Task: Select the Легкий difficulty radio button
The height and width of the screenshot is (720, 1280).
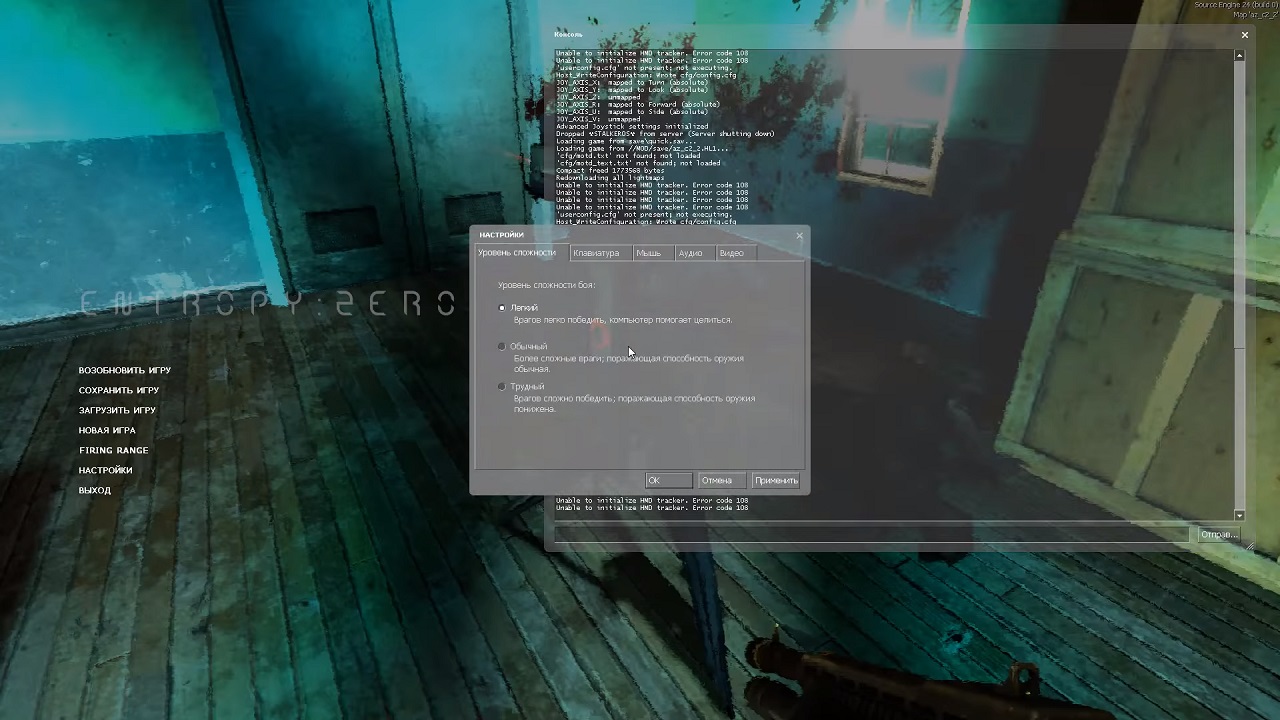Action: tap(502, 308)
